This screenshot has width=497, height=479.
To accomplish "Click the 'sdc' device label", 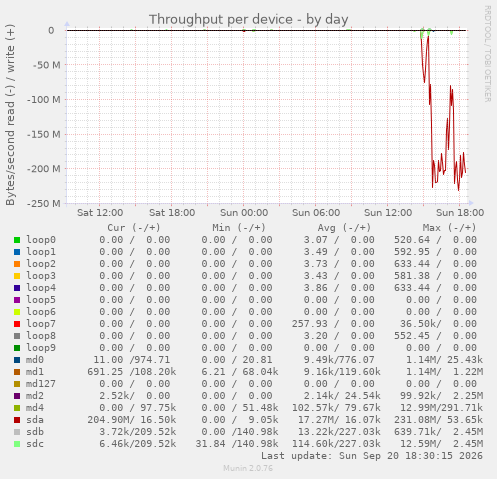I will [35, 444].
